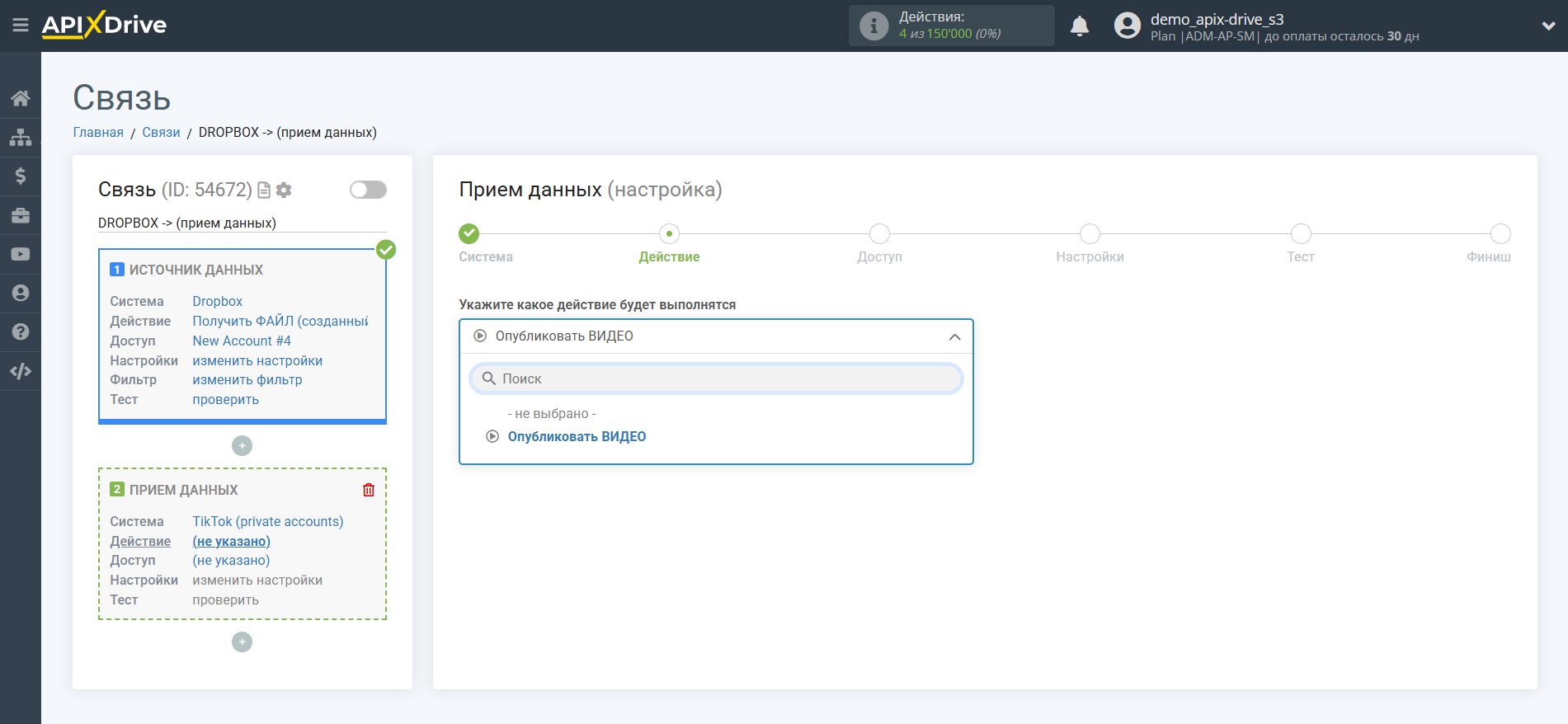Expand the account menu chevron

click(1548, 26)
